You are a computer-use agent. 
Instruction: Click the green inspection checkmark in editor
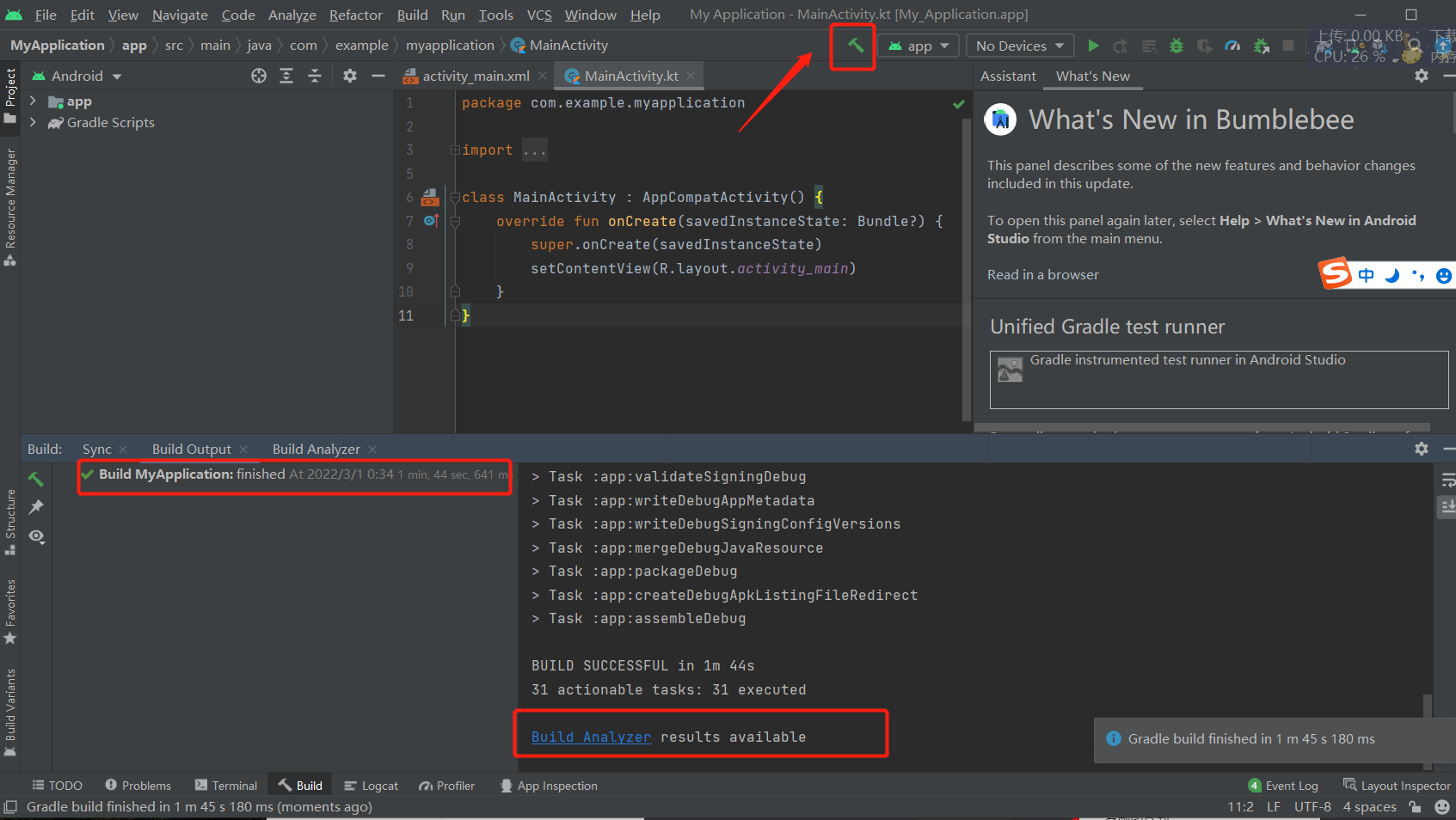959,104
